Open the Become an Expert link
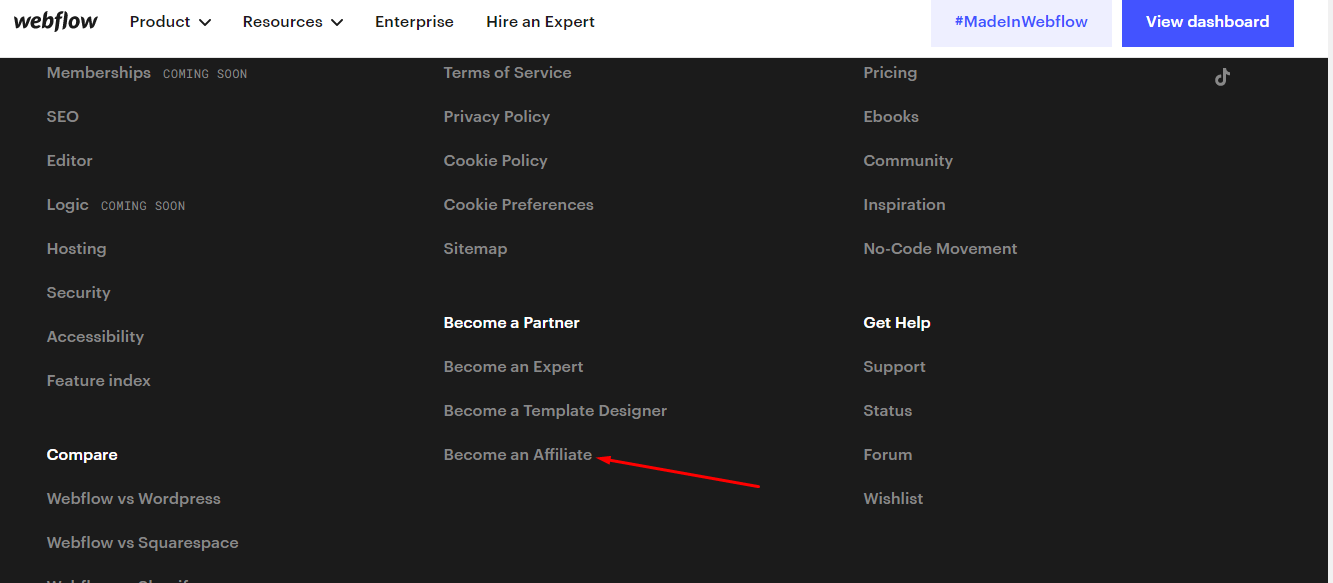The image size is (1333, 583). coord(513,367)
